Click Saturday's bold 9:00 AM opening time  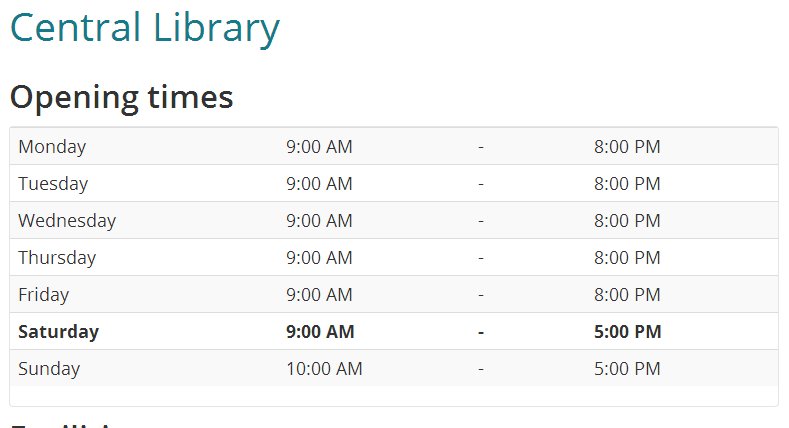[x=320, y=332]
